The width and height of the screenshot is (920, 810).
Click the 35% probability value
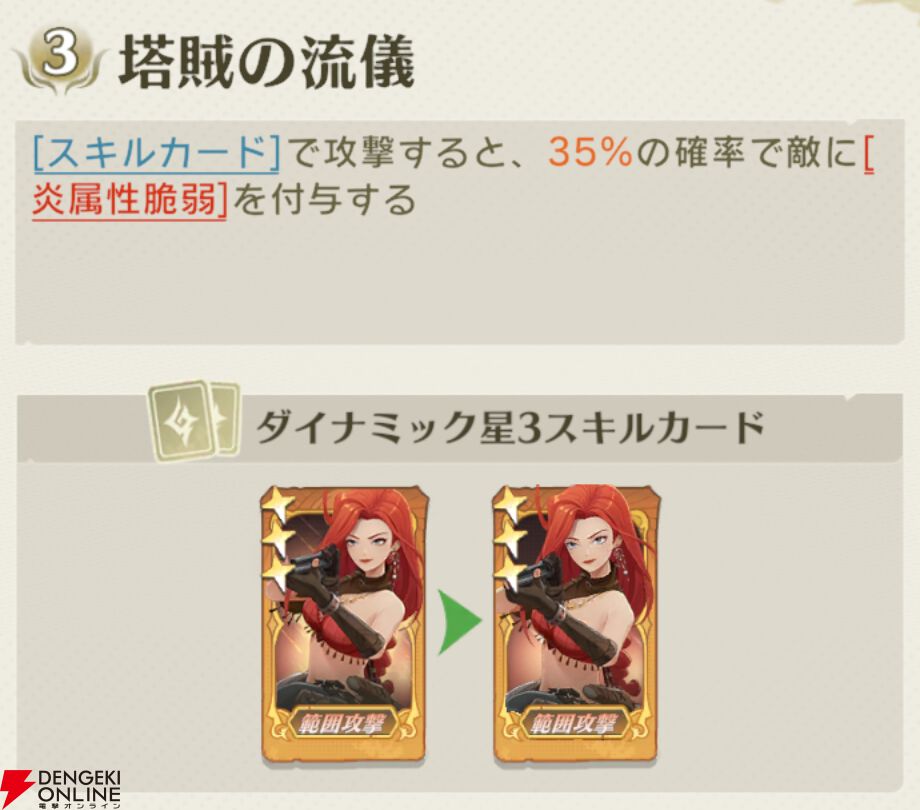point(591,153)
